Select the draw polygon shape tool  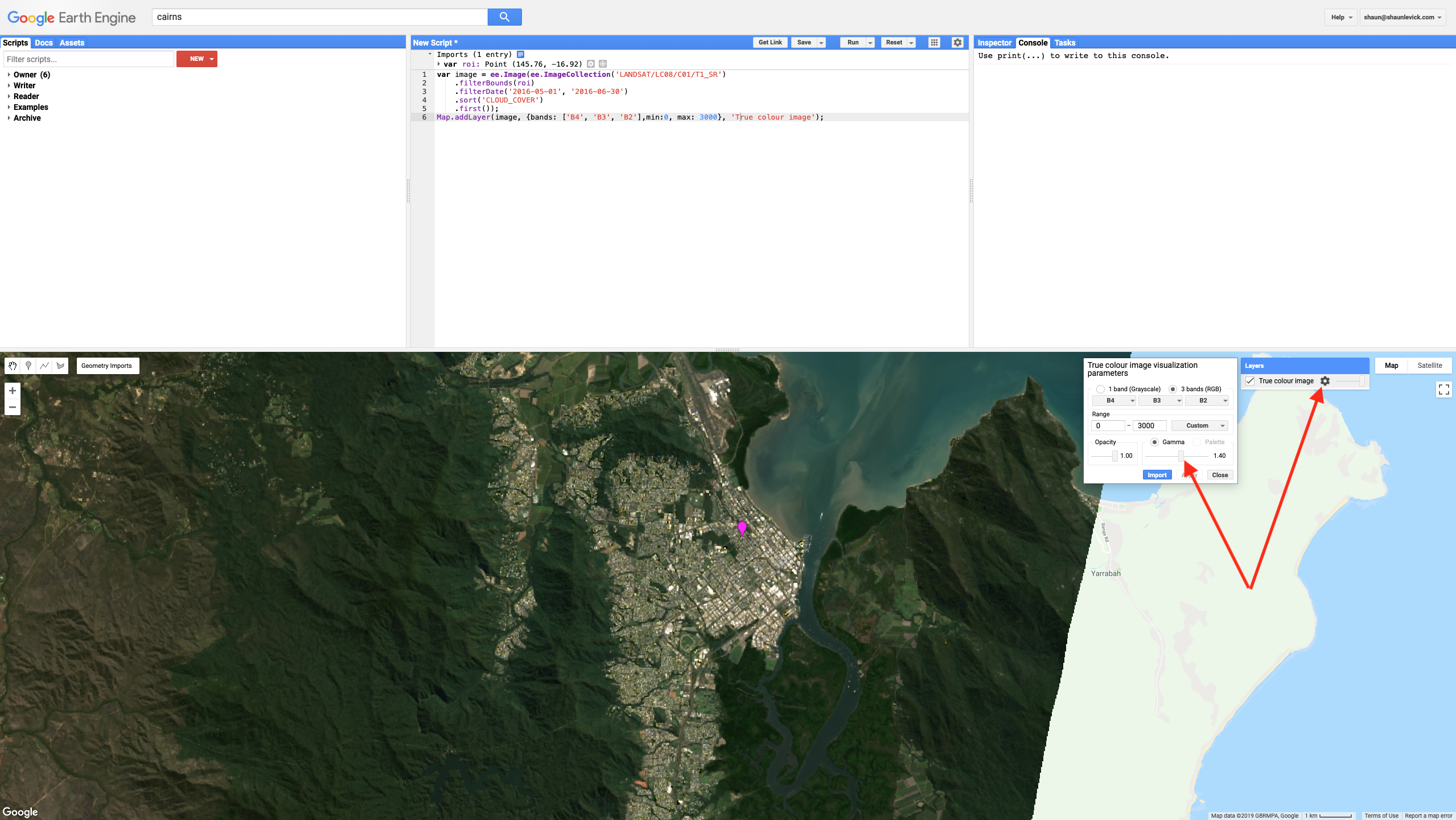point(60,366)
